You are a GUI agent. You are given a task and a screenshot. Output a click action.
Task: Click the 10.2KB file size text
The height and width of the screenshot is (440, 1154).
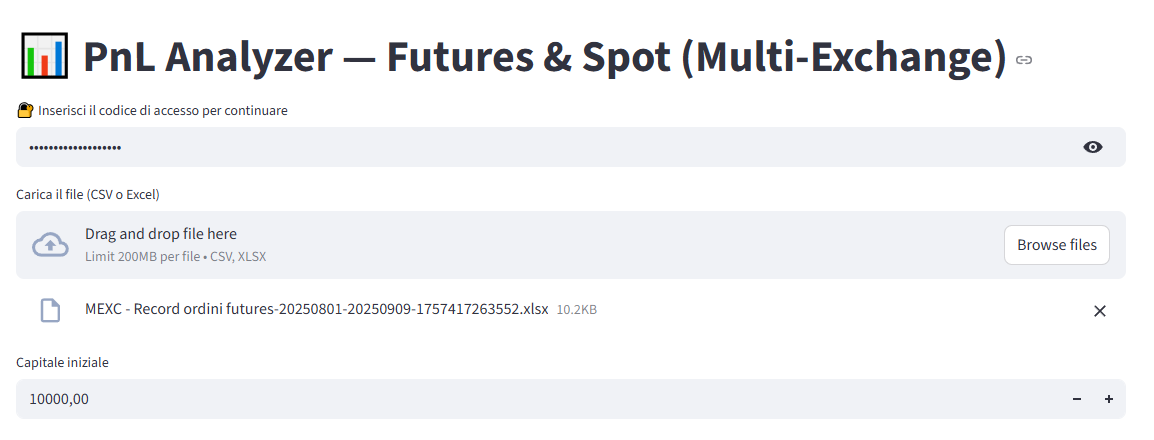coord(577,310)
